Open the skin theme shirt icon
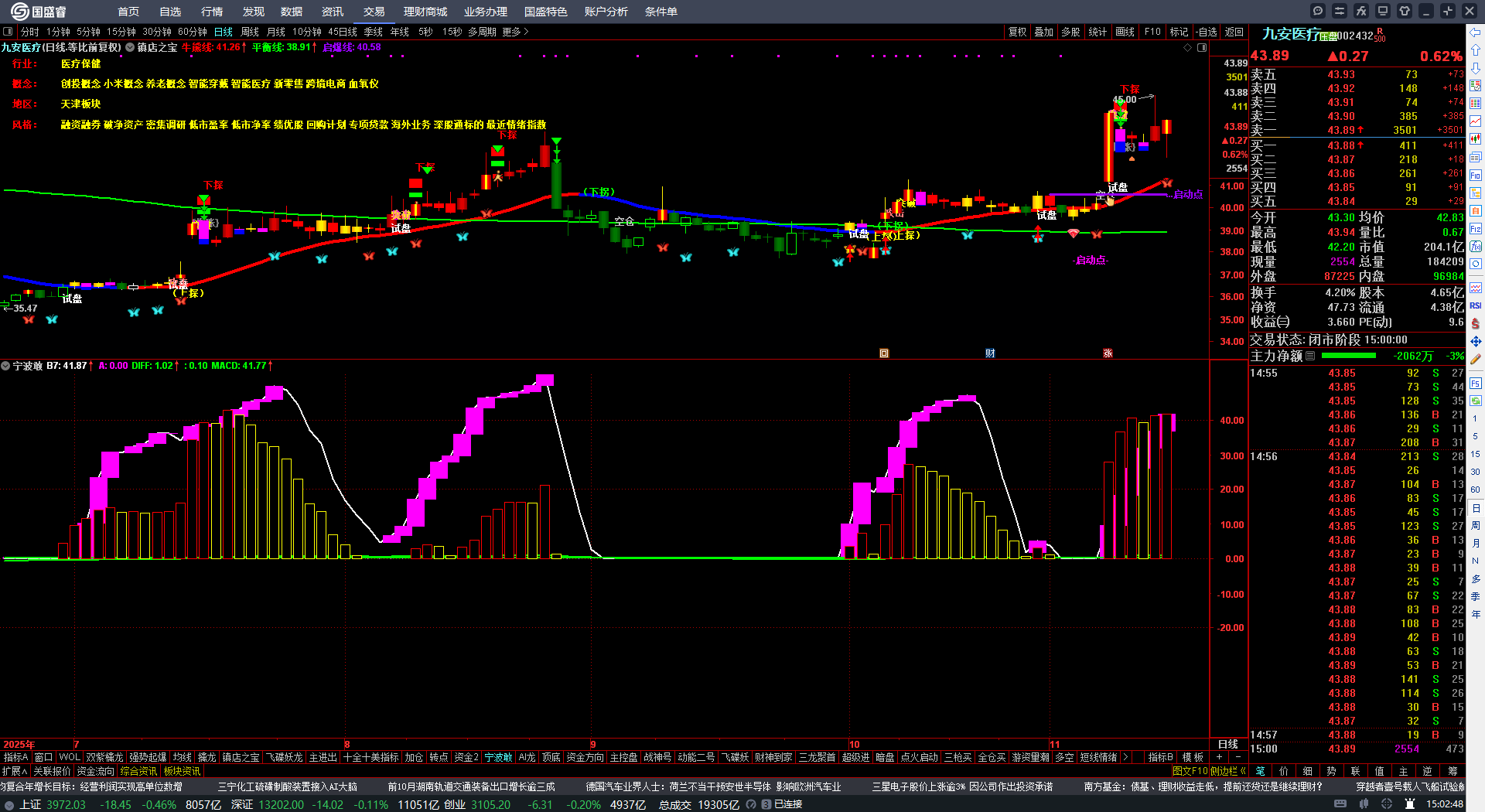This screenshot has width=1485, height=812. pyautogui.click(x=1405, y=11)
